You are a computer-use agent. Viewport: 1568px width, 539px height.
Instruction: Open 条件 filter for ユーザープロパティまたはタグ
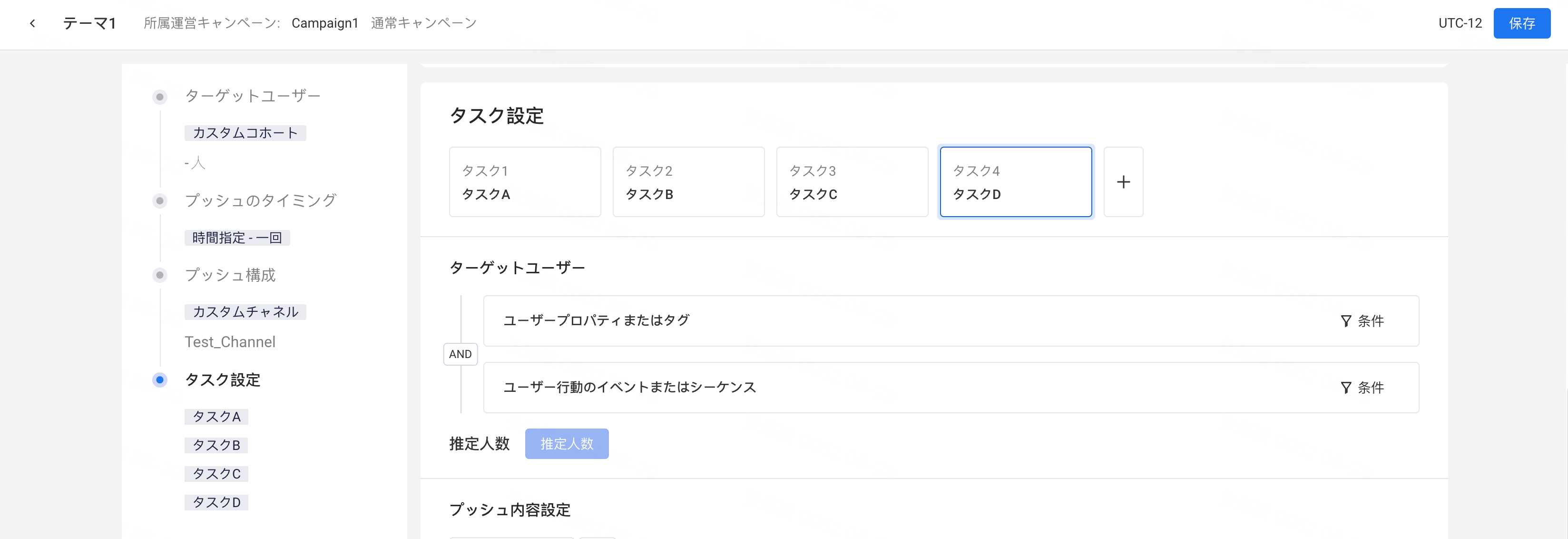pyautogui.click(x=1363, y=321)
